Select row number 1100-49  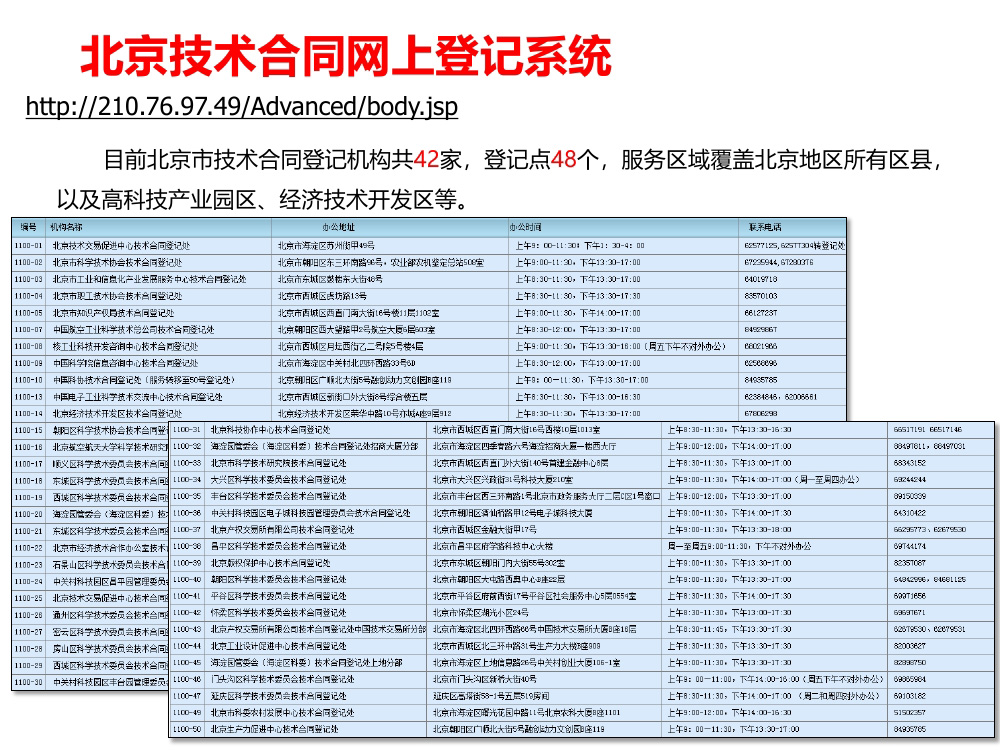(187, 713)
